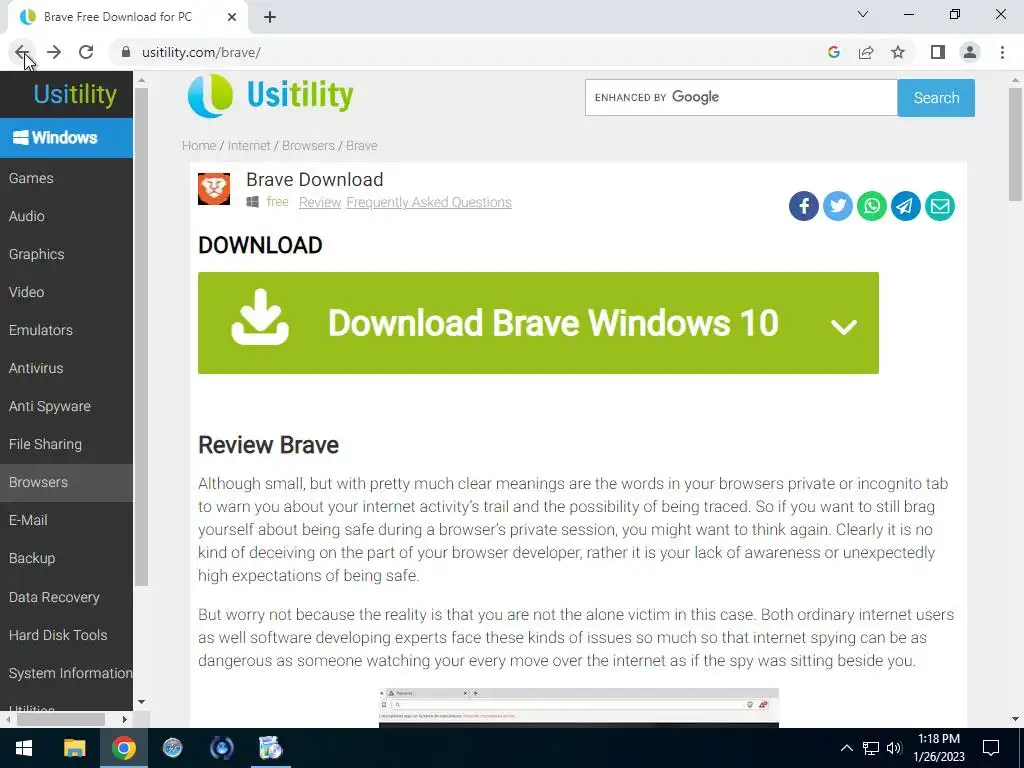This screenshot has height=768, width=1024.
Task: Open the Backup category
Action: [66, 558]
